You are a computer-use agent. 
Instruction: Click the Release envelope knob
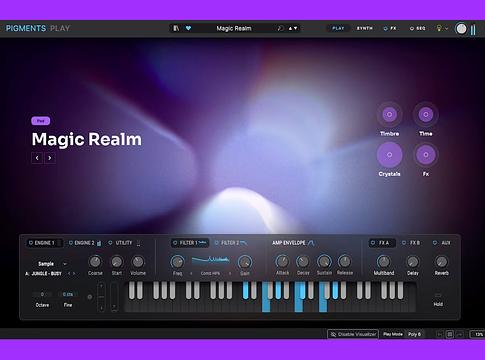[345, 262]
